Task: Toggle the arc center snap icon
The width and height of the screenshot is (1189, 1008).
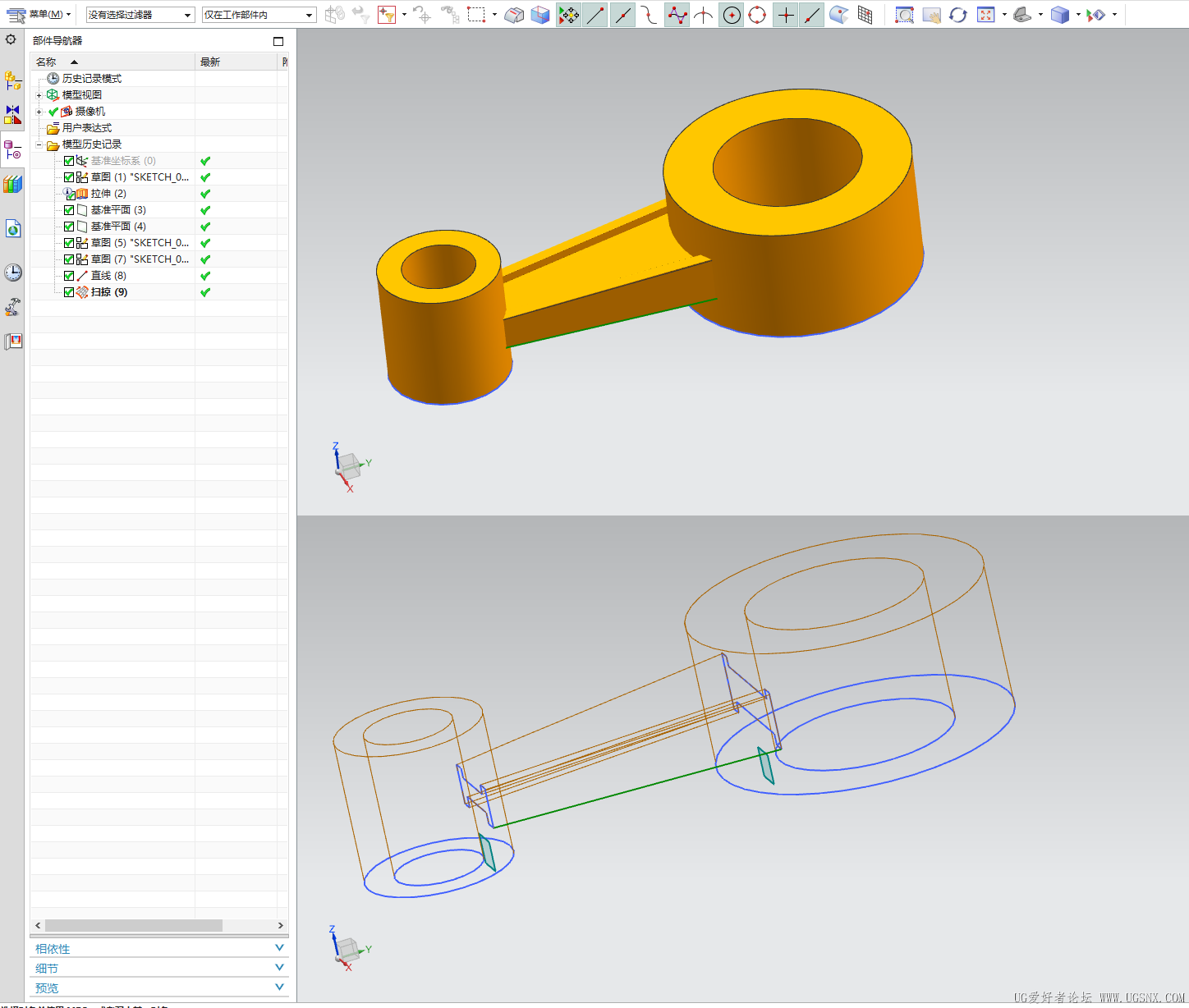Action: pos(732,15)
